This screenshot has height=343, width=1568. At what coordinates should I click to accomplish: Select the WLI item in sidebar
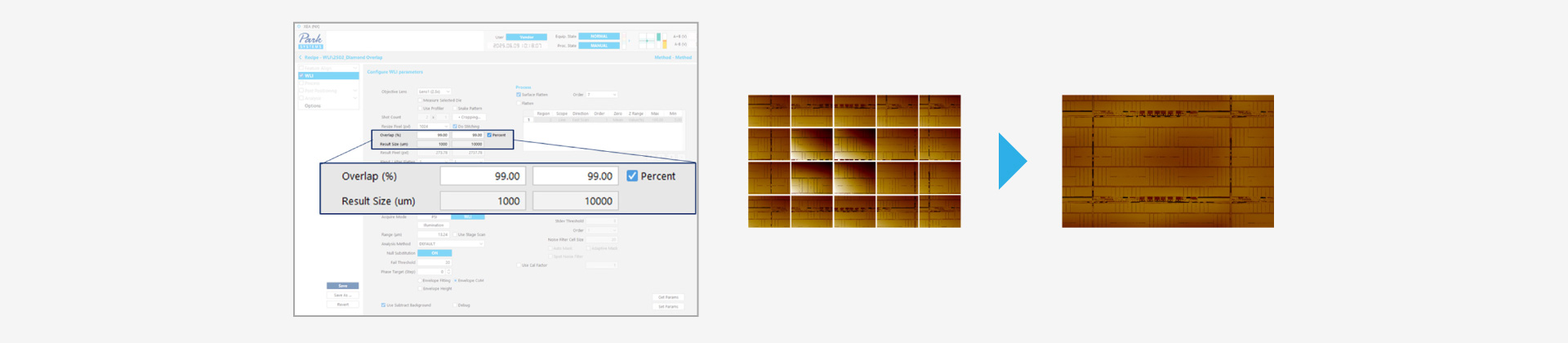tap(328, 76)
